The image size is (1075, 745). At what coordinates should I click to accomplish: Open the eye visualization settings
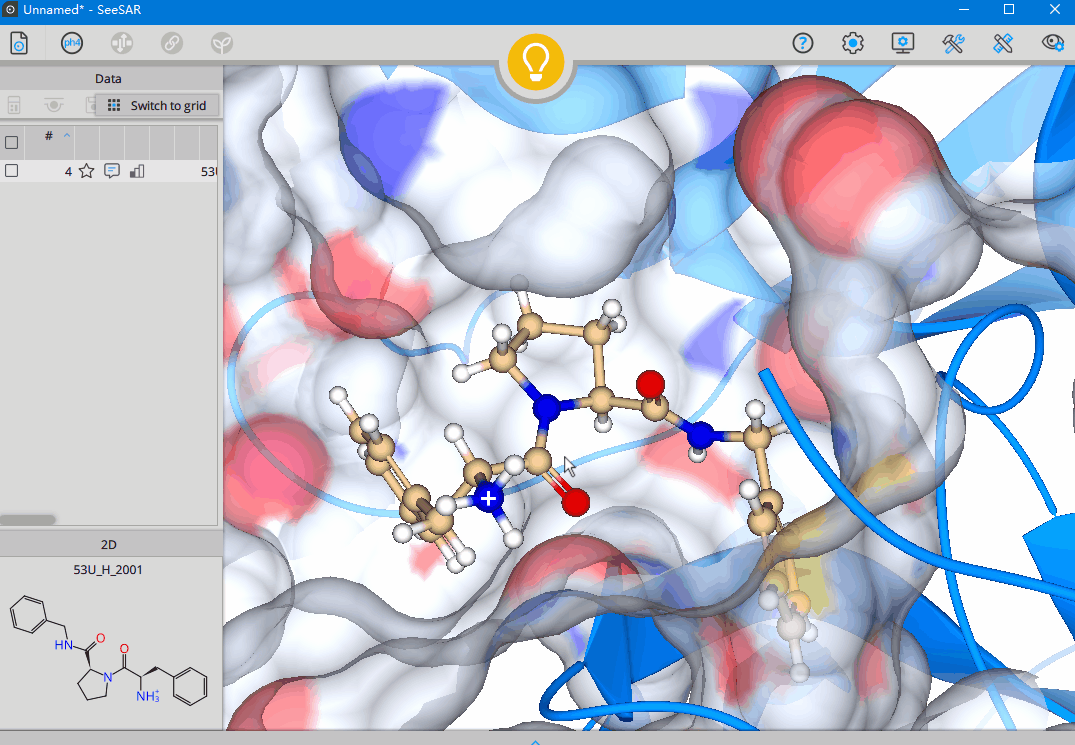pyautogui.click(x=1053, y=43)
